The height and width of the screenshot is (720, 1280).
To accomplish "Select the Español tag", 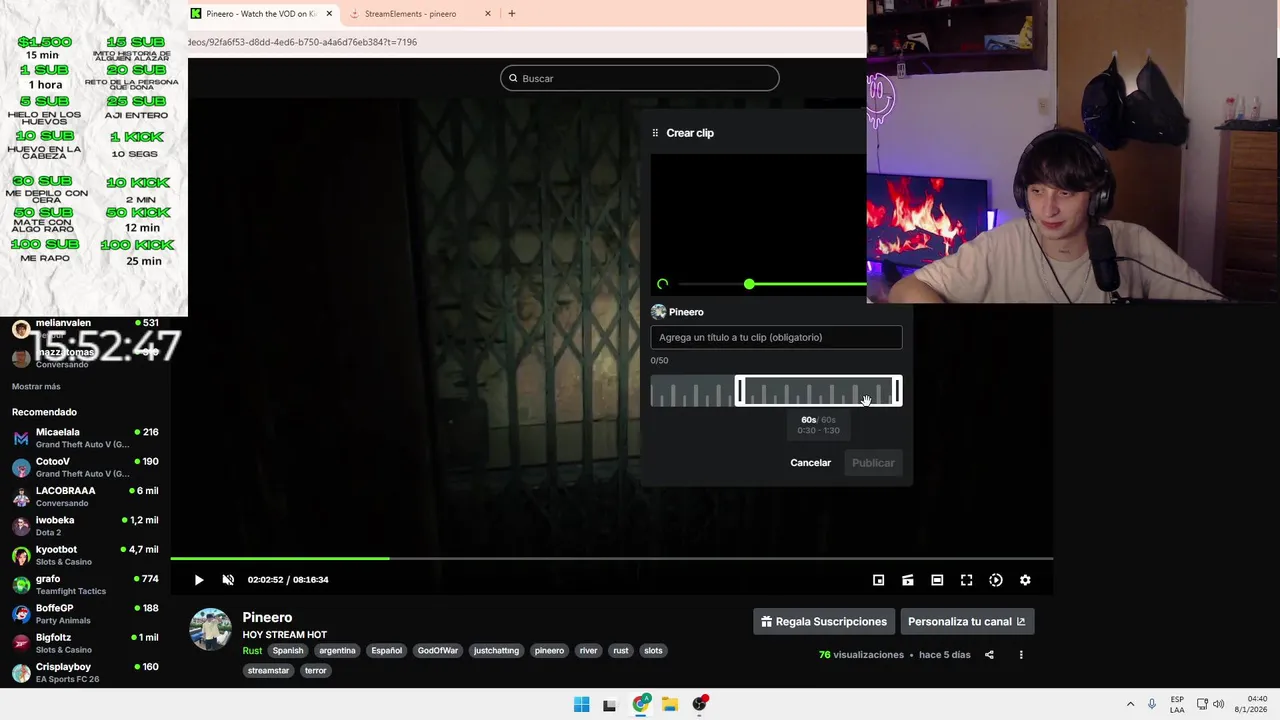I will point(386,651).
